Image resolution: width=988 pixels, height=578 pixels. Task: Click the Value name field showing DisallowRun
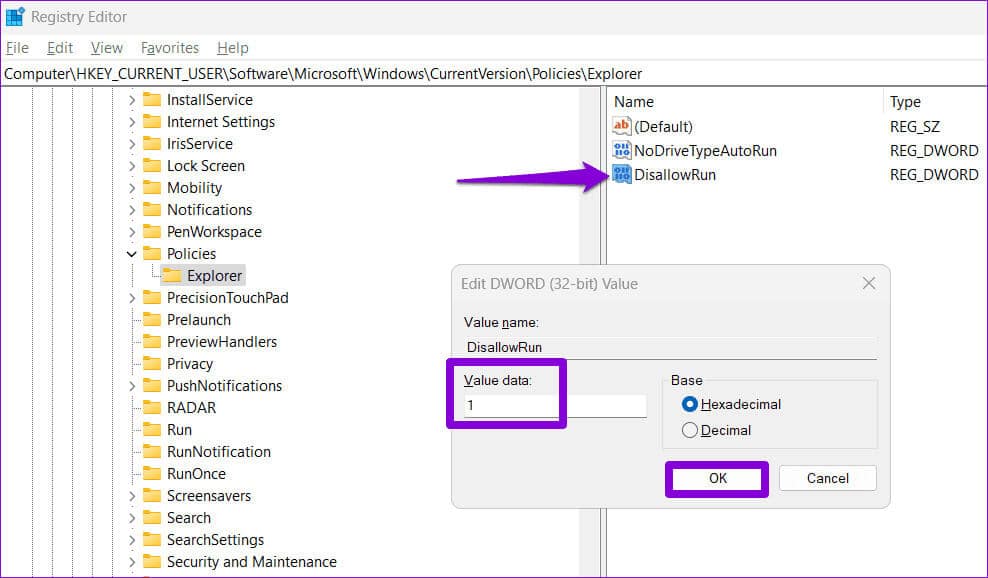(670, 347)
